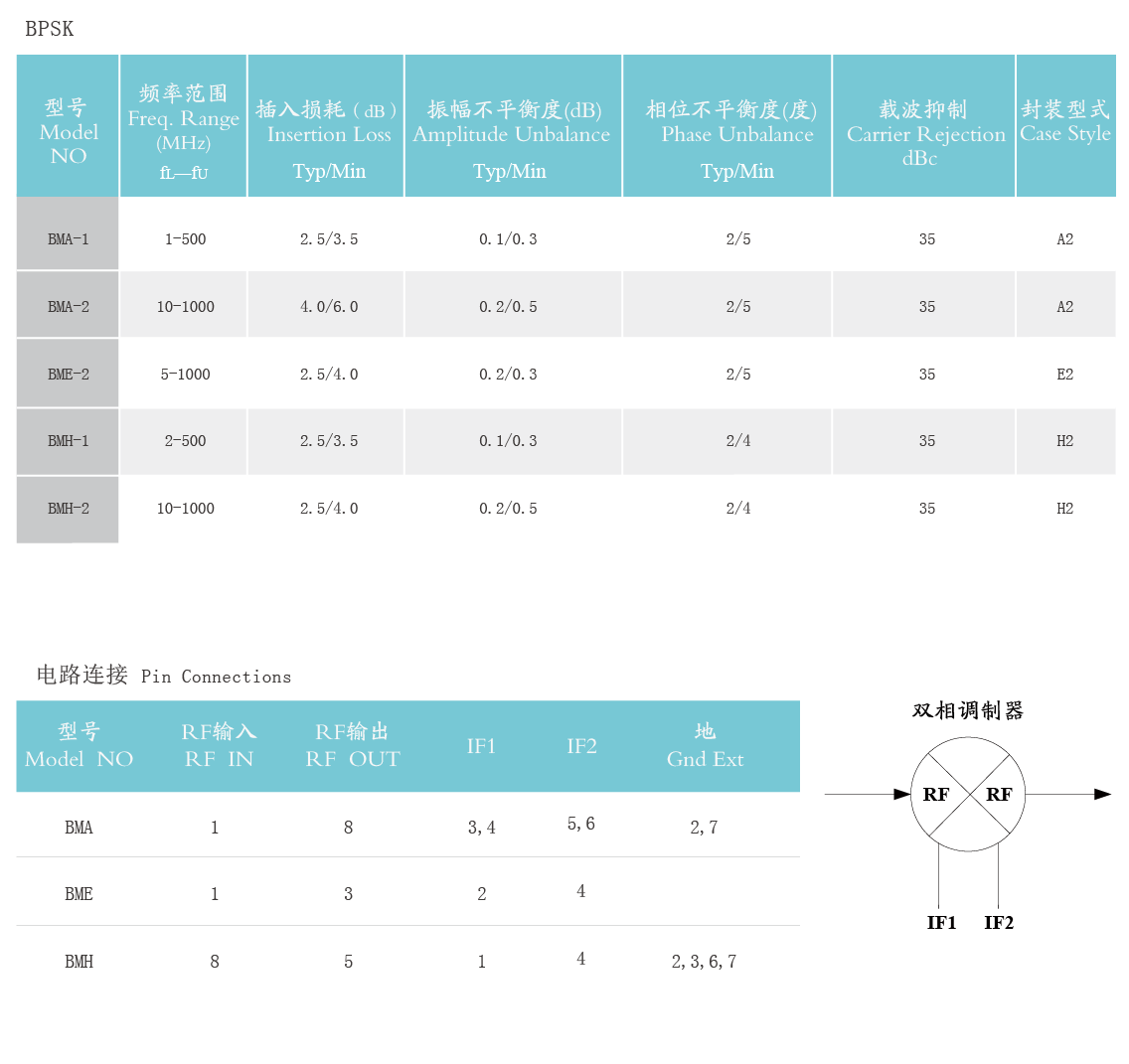Click the output arrow of the modulator diagram
The width and height of the screenshot is (1129, 1064).
[x=1101, y=794]
